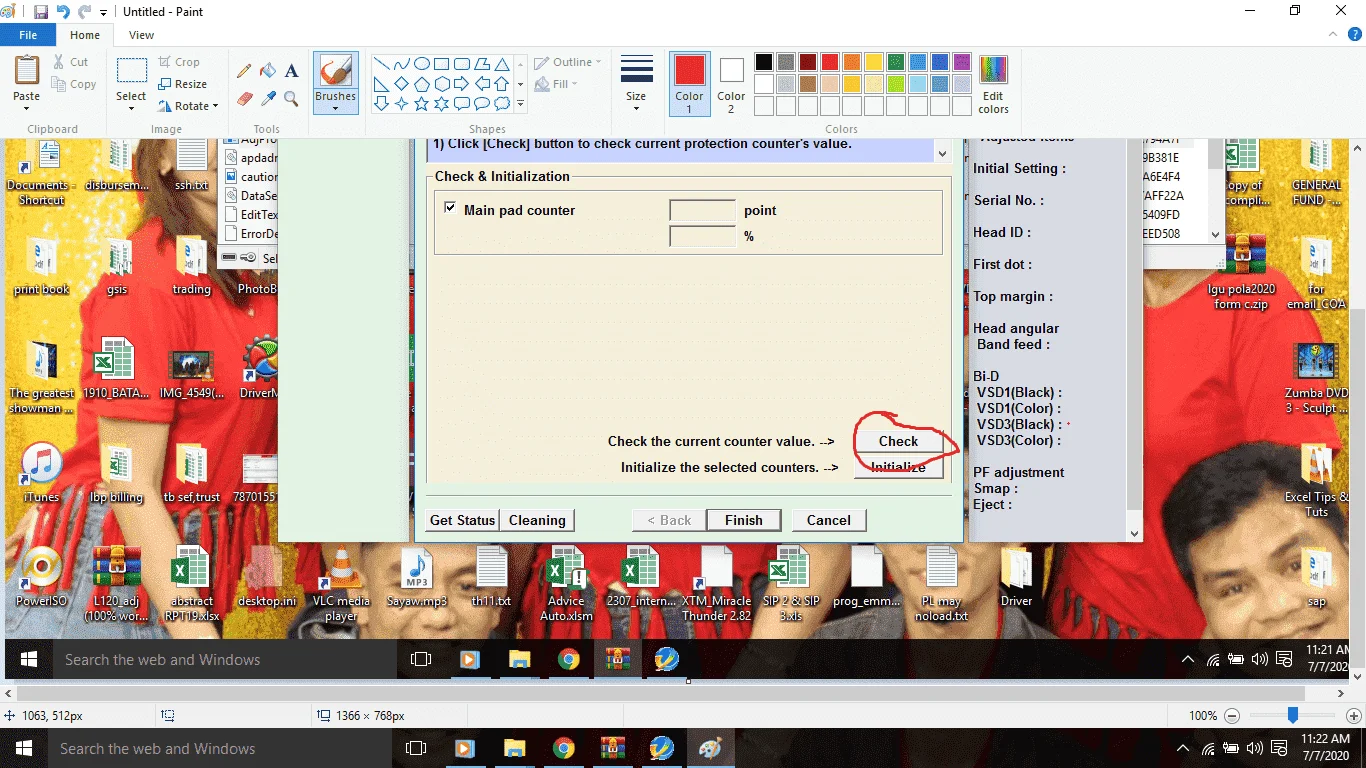Click the Finish button in pasted image
The image size is (1366, 768).
point(743,520)
